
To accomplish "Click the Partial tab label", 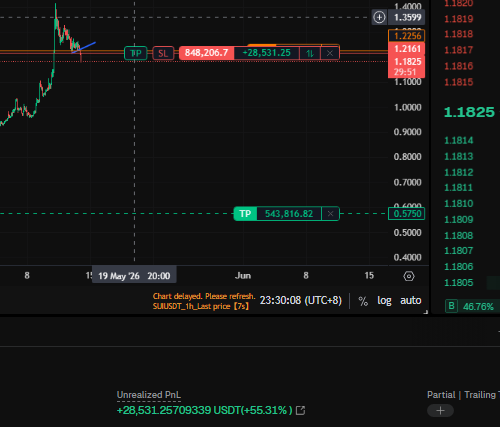I will pos(441,395).
